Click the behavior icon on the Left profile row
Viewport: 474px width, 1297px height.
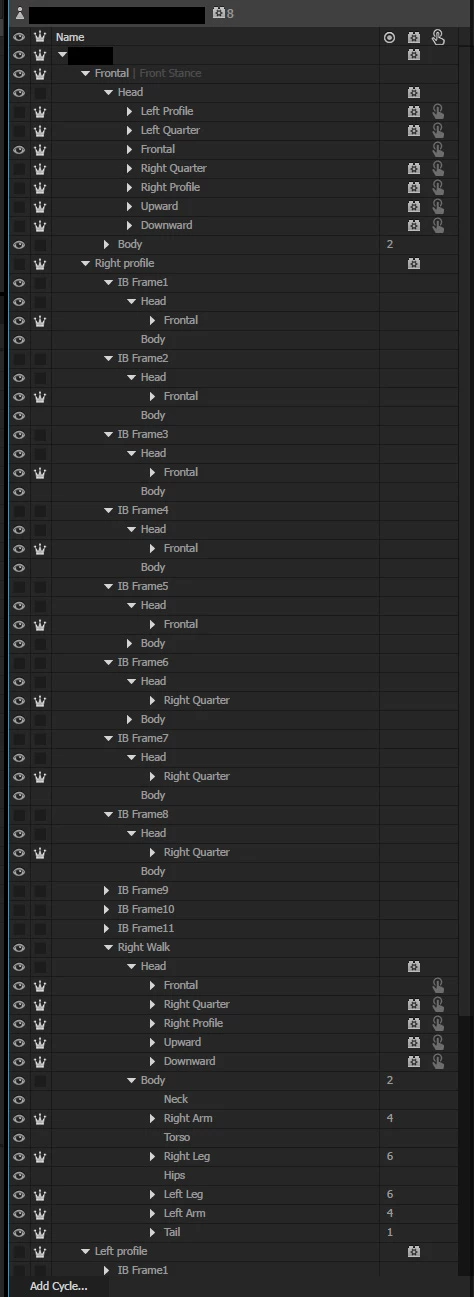pos(413,1251)
